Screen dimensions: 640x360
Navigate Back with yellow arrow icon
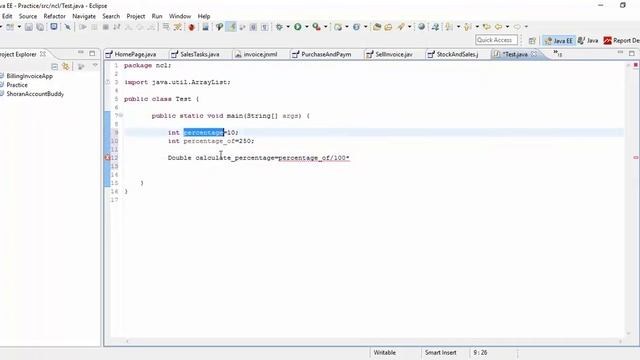point(498,27)
